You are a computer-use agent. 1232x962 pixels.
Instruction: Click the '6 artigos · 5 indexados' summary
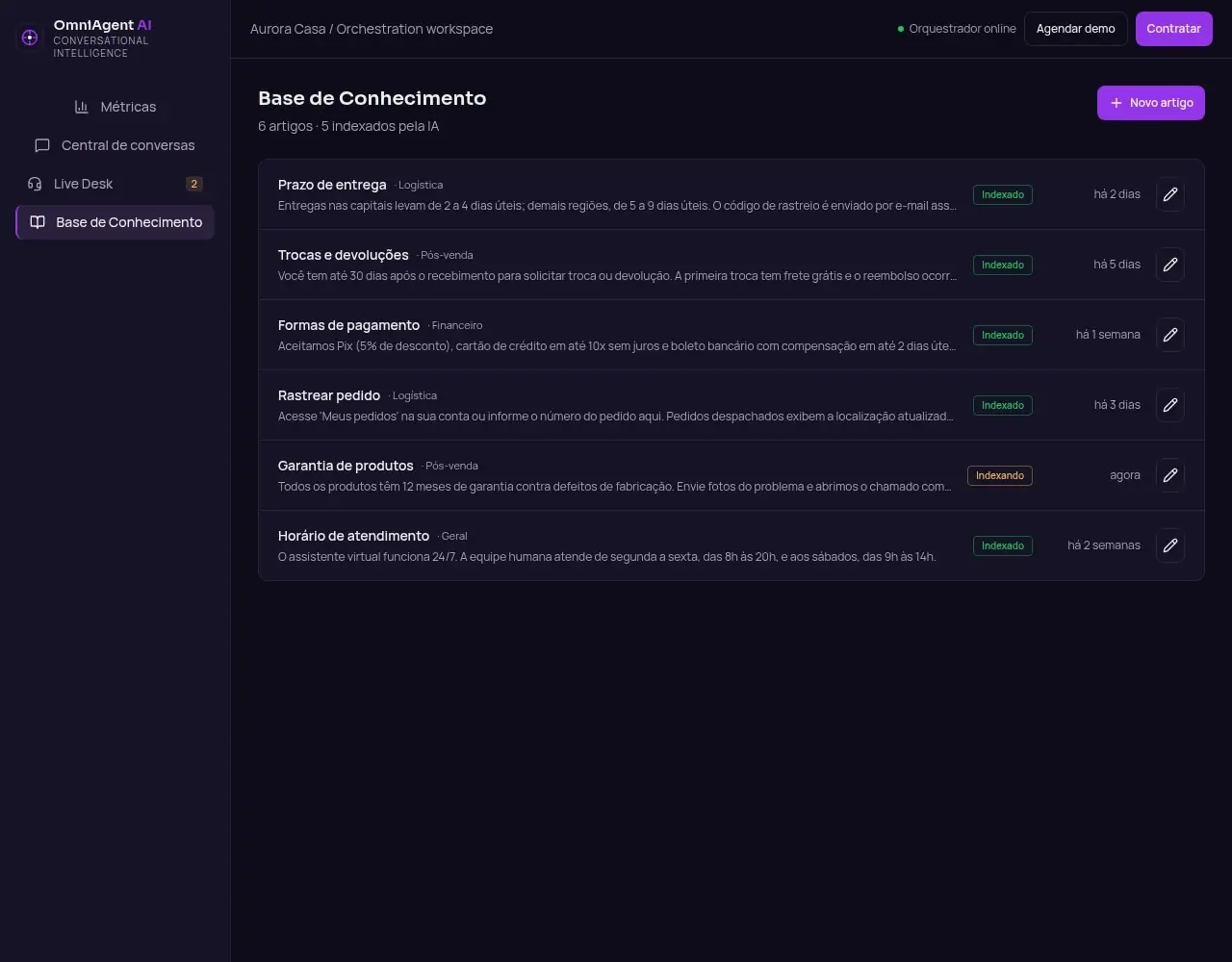348,126
